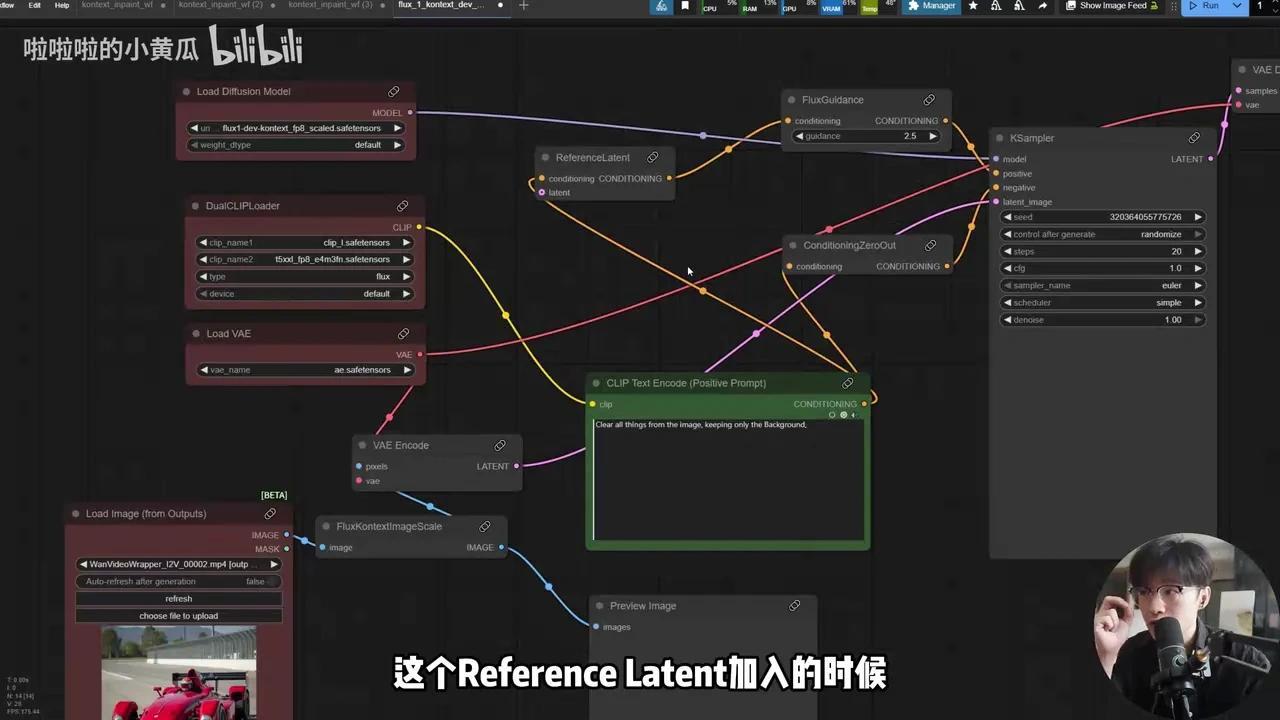The width and height of the screenshot is (1280, 720).
Task: Click the choose file to upload button
Action: click(178, 615)
